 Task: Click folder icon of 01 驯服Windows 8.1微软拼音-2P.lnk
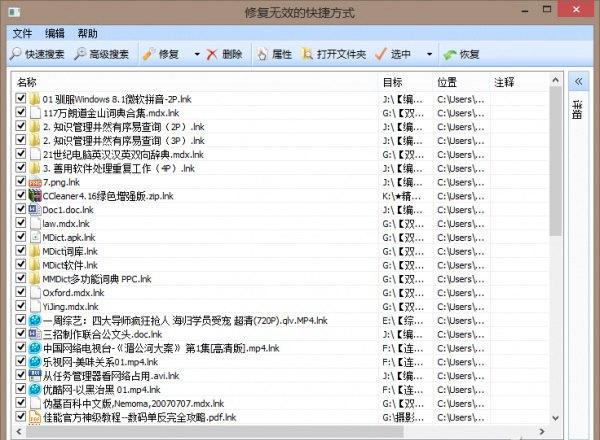(x=34, y=99)
